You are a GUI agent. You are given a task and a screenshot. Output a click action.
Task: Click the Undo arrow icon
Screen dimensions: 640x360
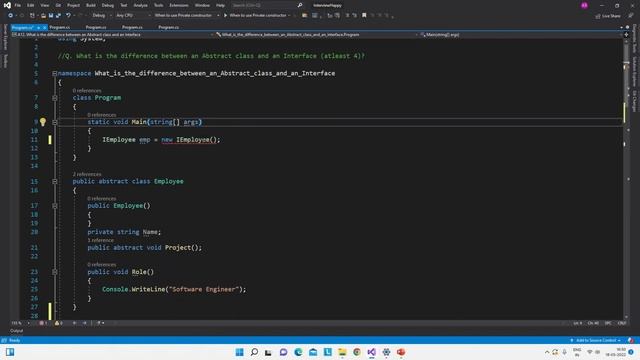[x=68, y=16]
